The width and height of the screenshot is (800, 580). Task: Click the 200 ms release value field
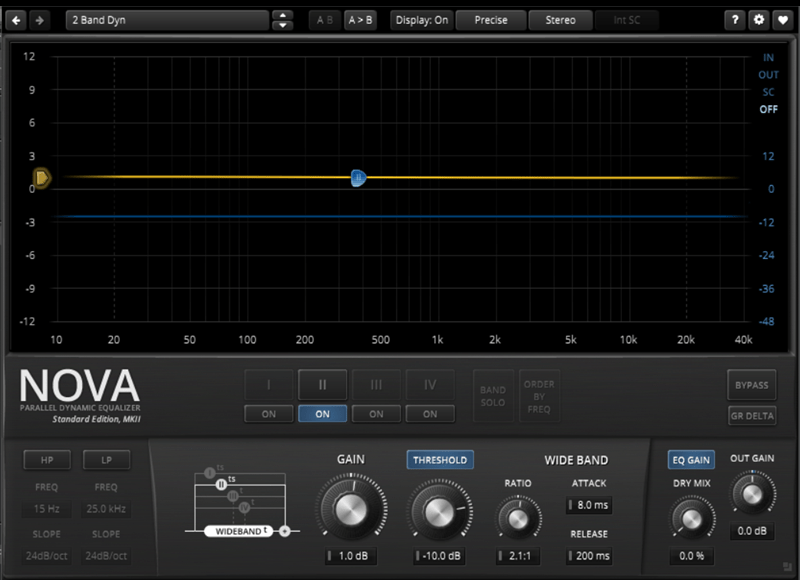coord(589,556)
